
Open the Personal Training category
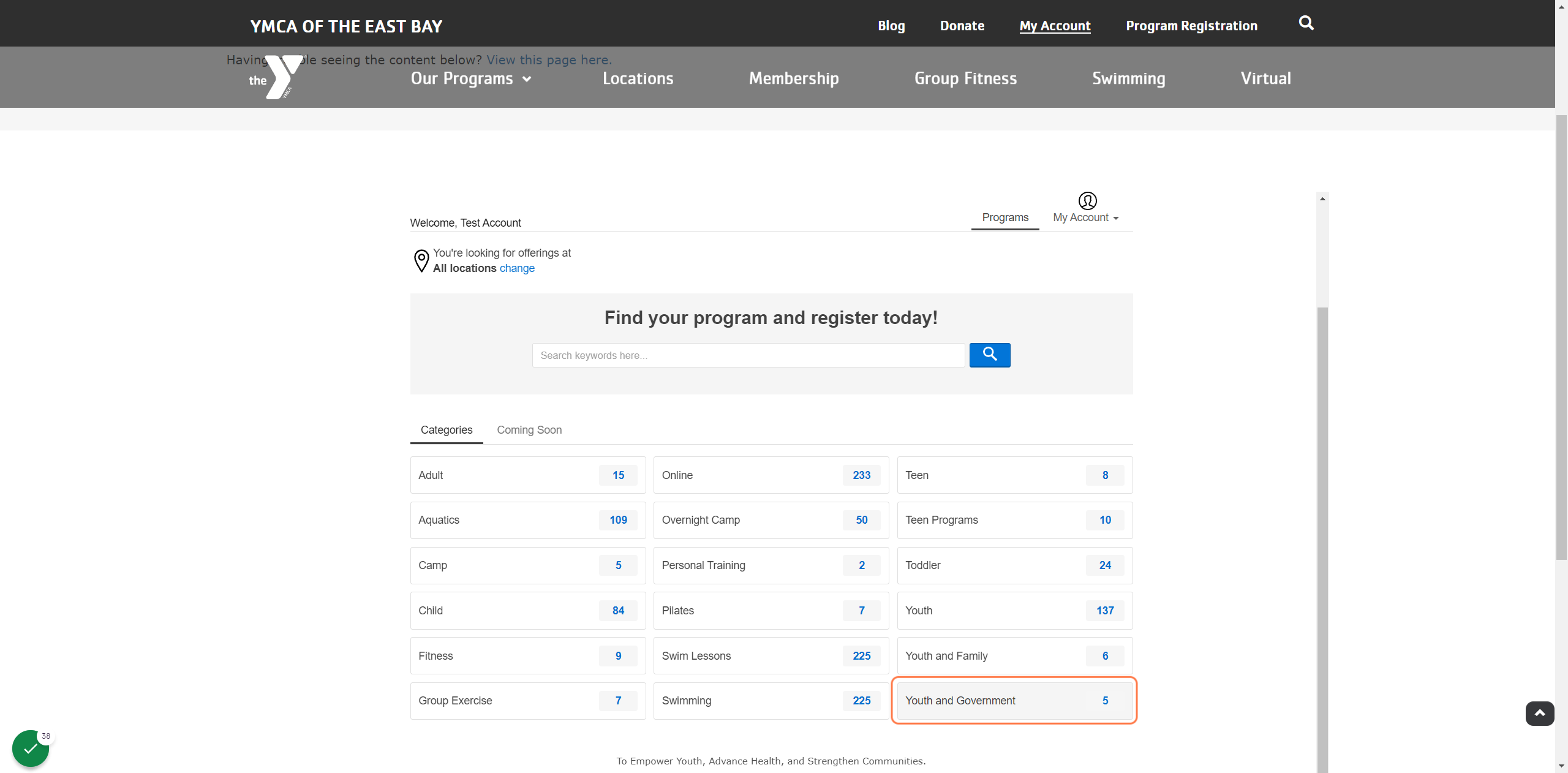[771, 565]
